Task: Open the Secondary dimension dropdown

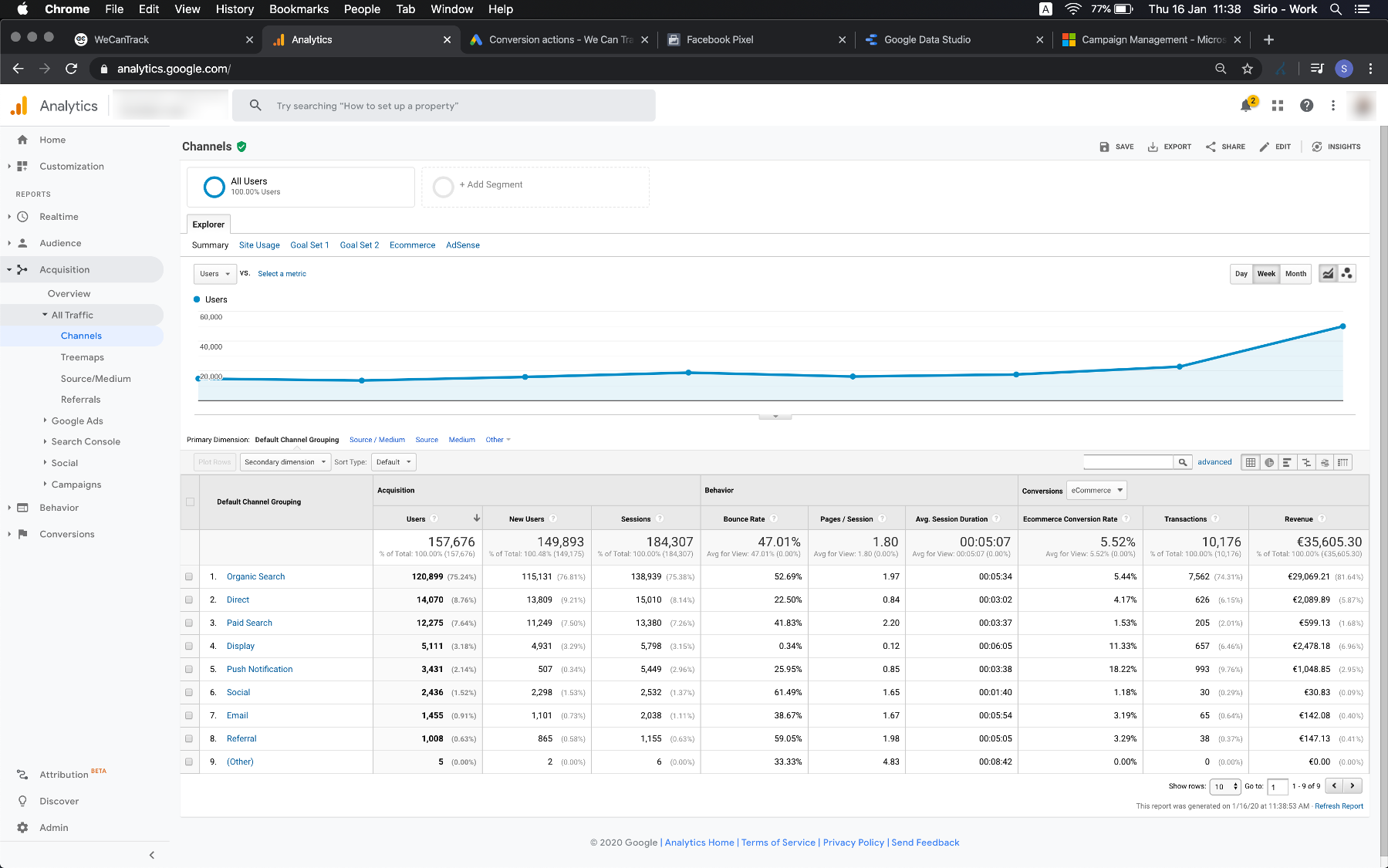Action: (285, 462)
